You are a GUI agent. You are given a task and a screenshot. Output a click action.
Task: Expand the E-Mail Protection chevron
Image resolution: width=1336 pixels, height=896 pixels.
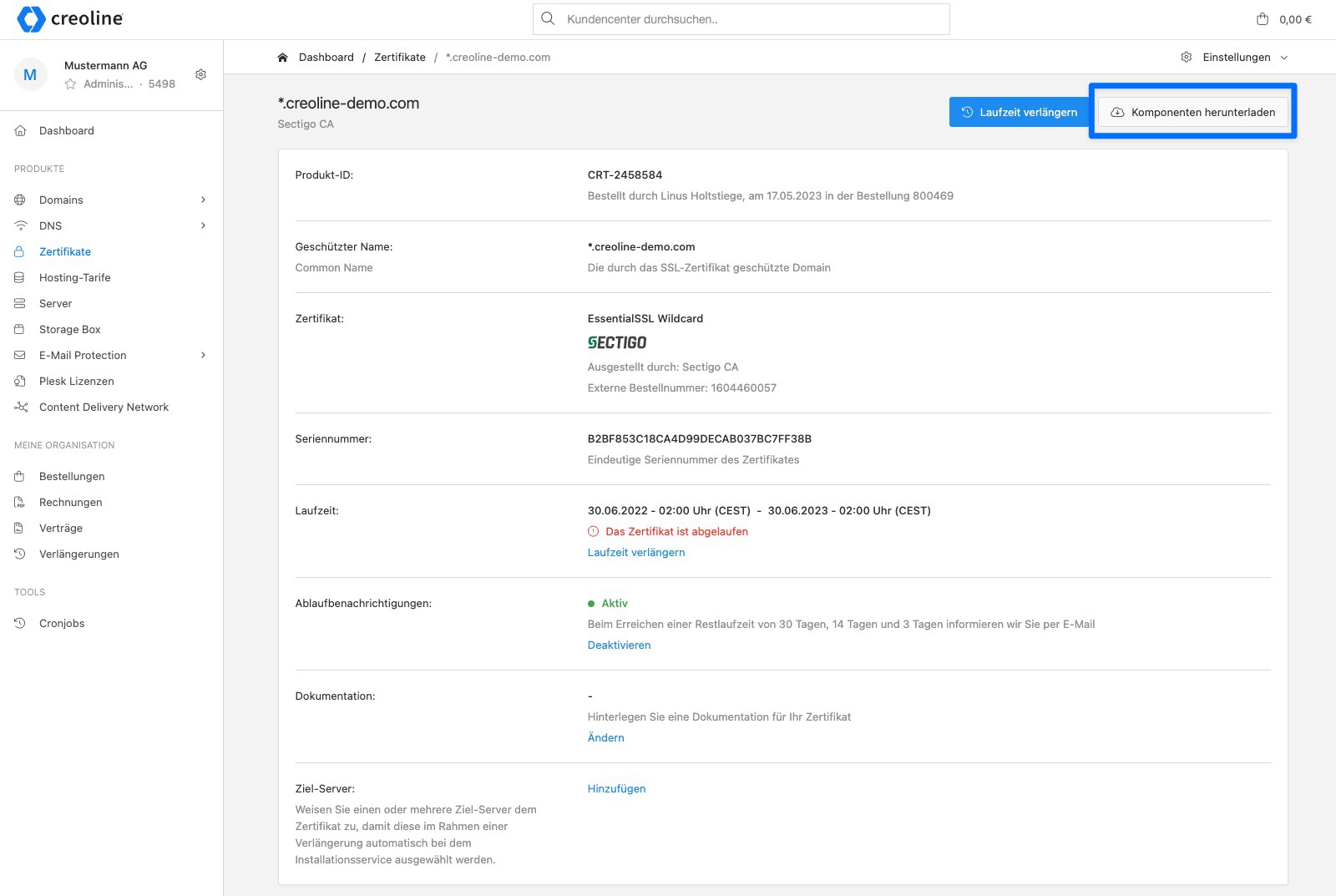203,355
